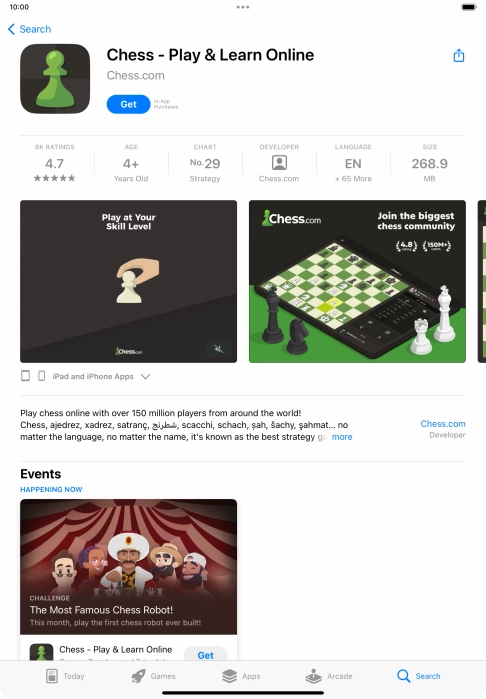Image resolution: width=486 pixels, height=699 pixels.
Task: View the EN language info with 65 more
Action: click(x=353, y=163)
